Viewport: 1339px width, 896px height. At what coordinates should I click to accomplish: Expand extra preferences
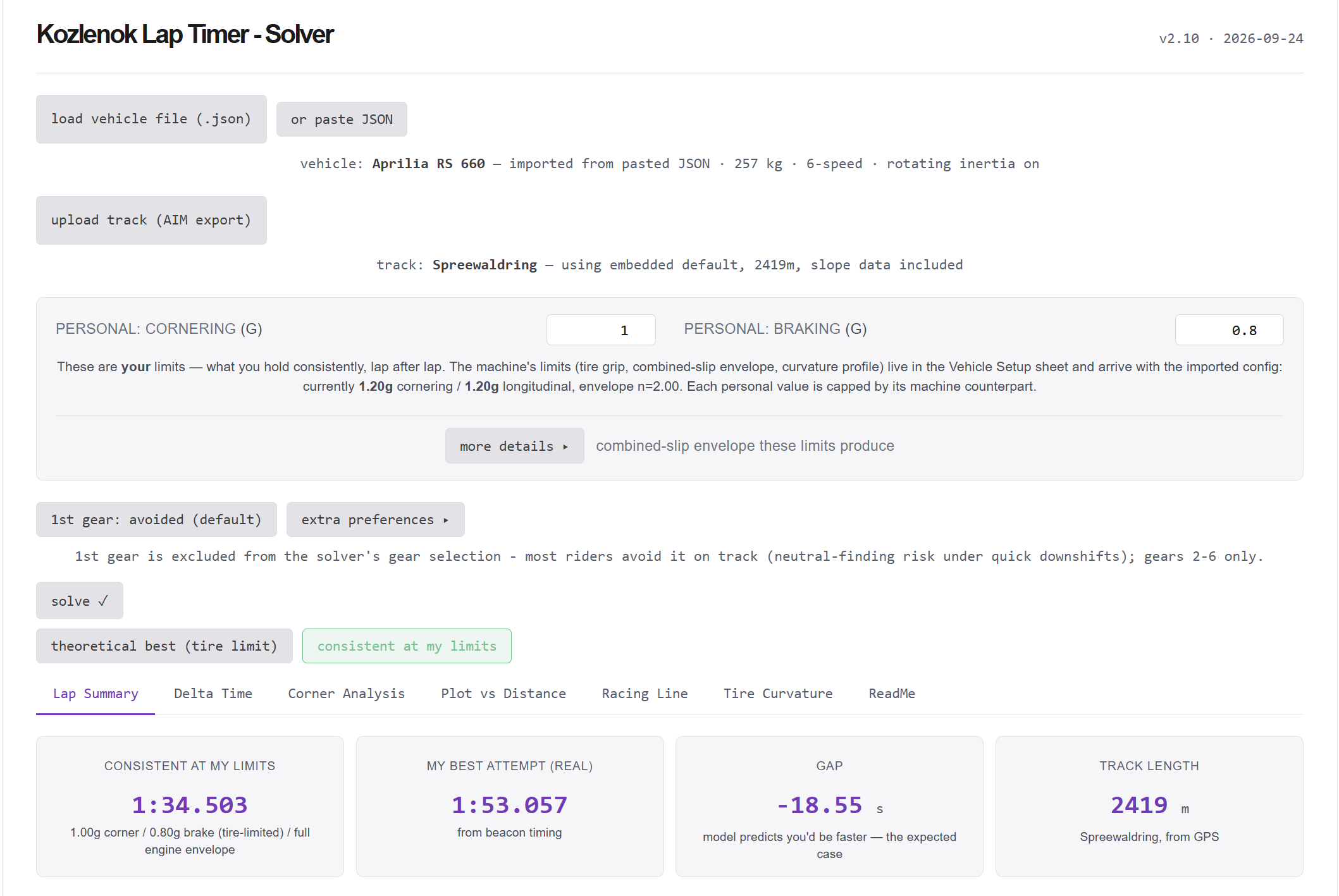click(x=375, y=519)
